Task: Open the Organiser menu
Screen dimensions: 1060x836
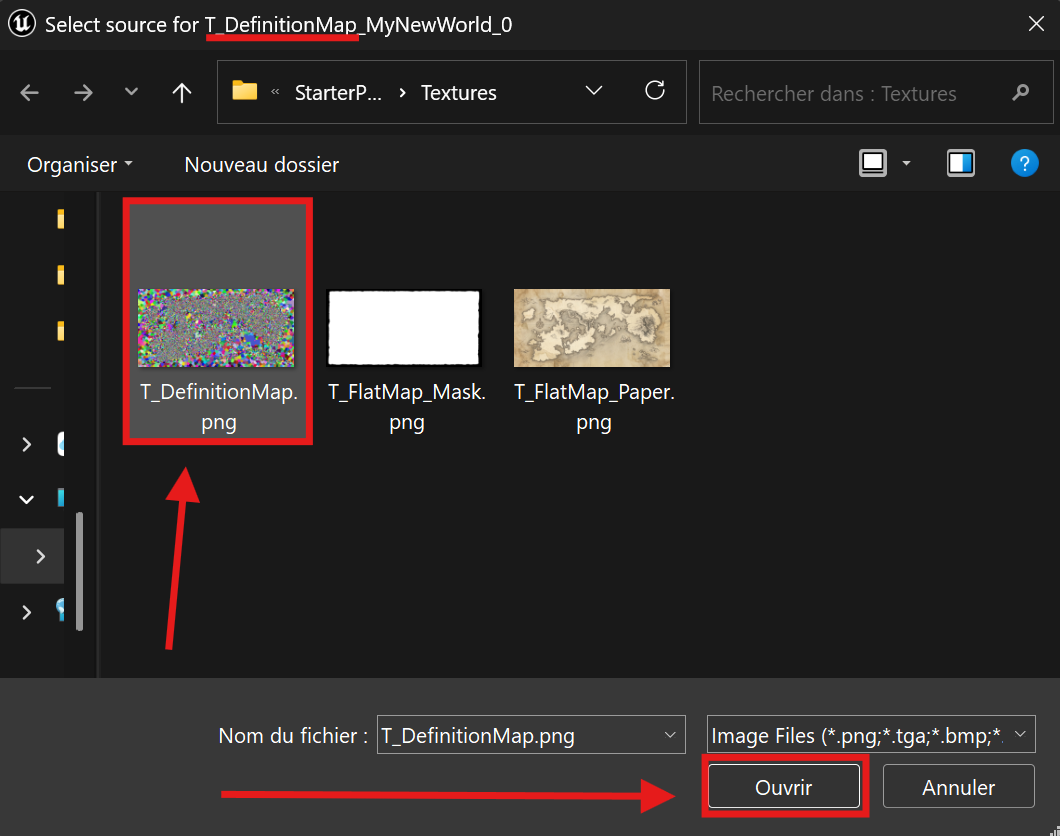Action: click(80, 165)
